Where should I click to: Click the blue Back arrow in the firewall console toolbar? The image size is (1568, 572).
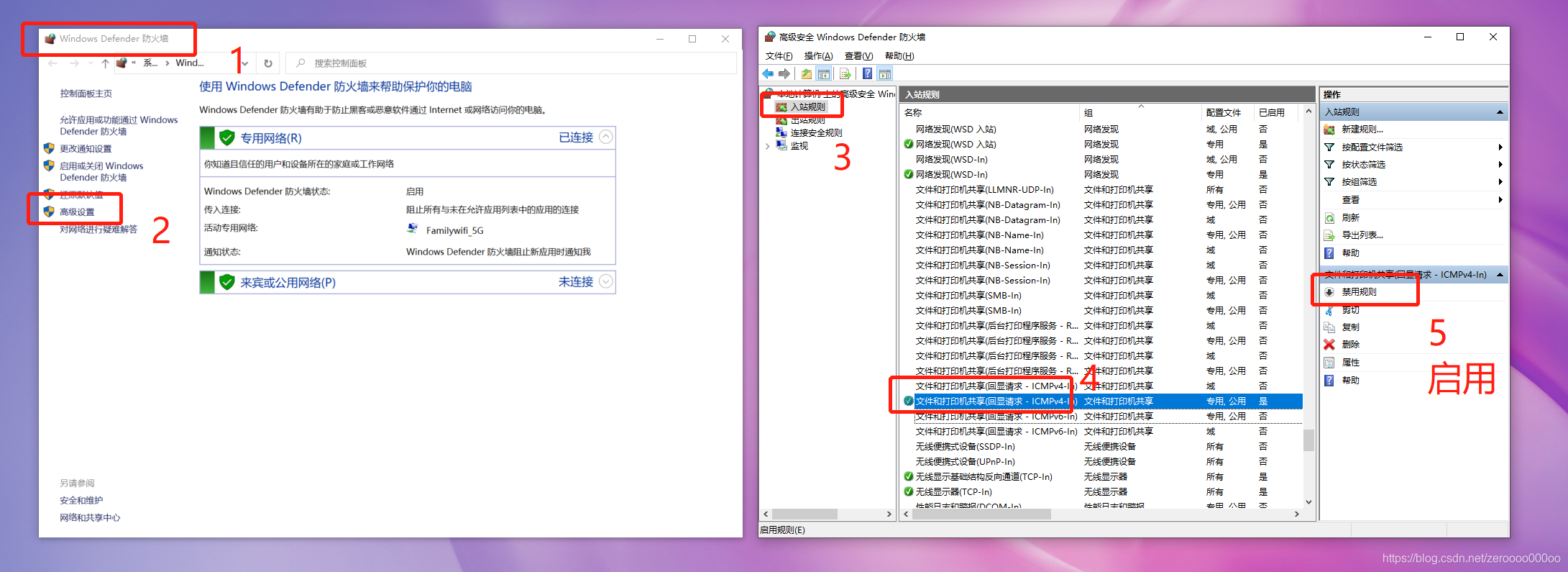[768, 74]
